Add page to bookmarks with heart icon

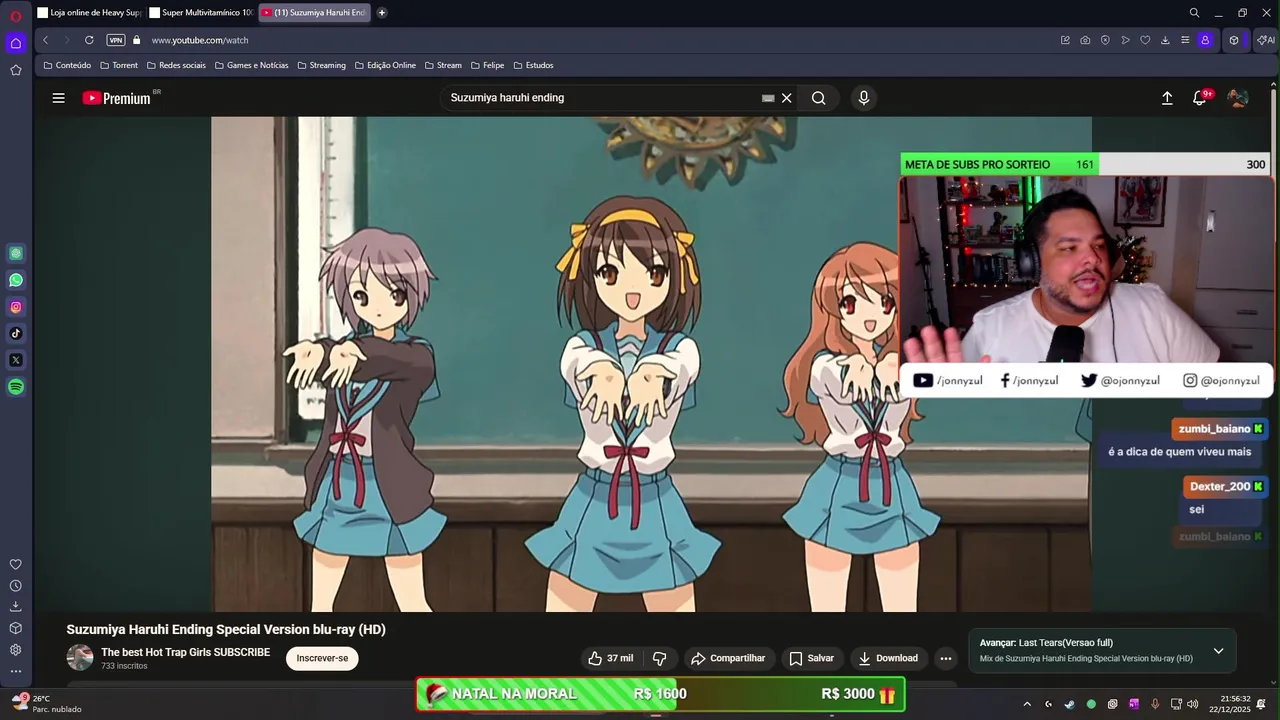(x=1145, y=40)
